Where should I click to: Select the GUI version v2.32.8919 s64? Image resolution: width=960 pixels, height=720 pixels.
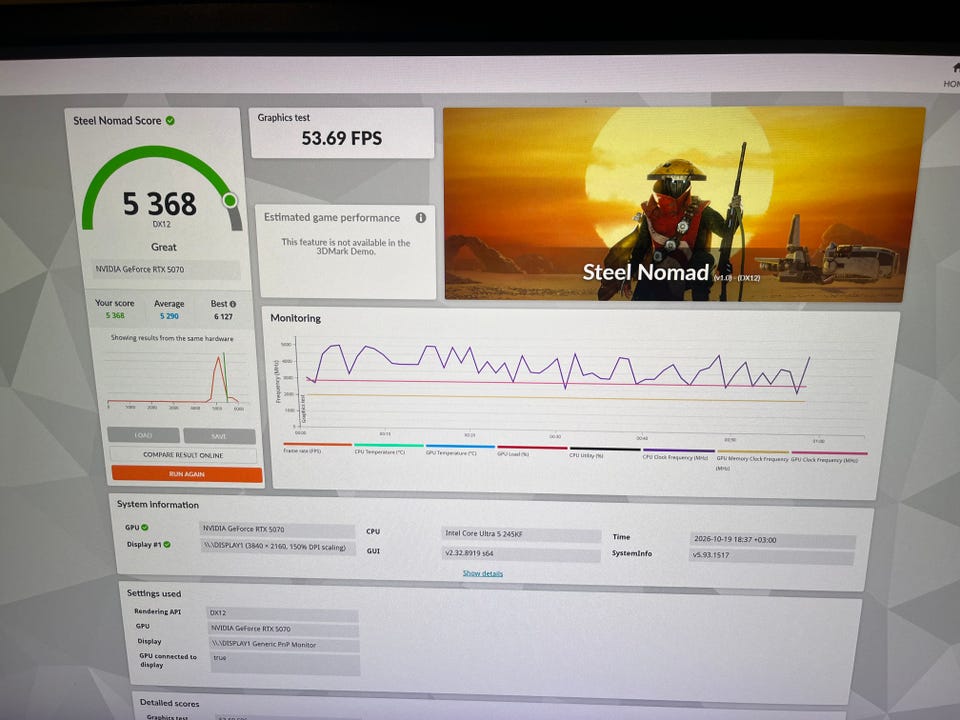pos(520,553)
